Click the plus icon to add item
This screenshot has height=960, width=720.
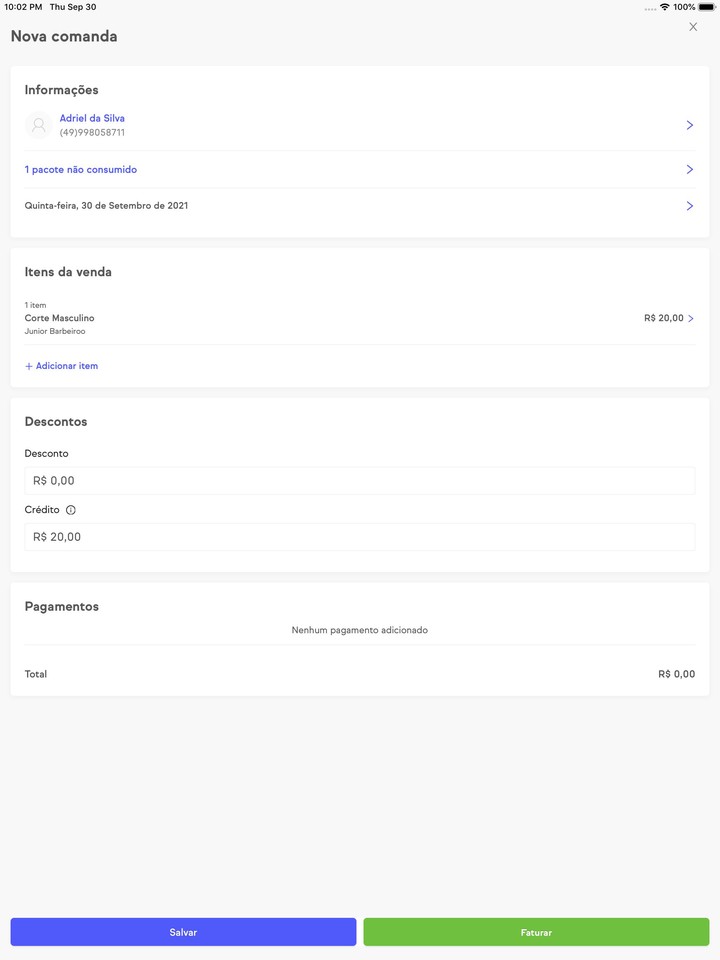click(x=28, y=366)
